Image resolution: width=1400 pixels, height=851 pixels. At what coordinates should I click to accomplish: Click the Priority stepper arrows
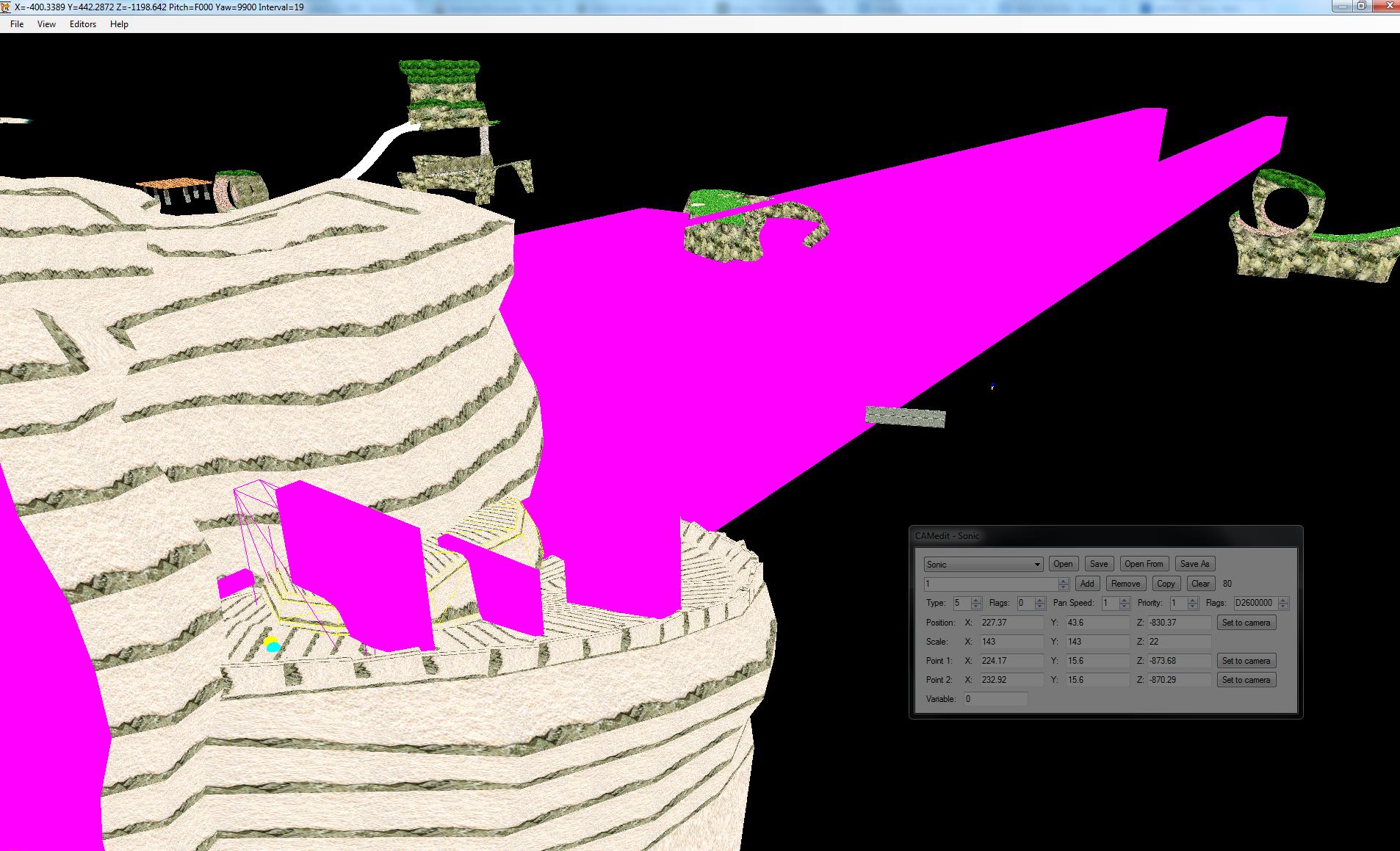click(1193, 603)
